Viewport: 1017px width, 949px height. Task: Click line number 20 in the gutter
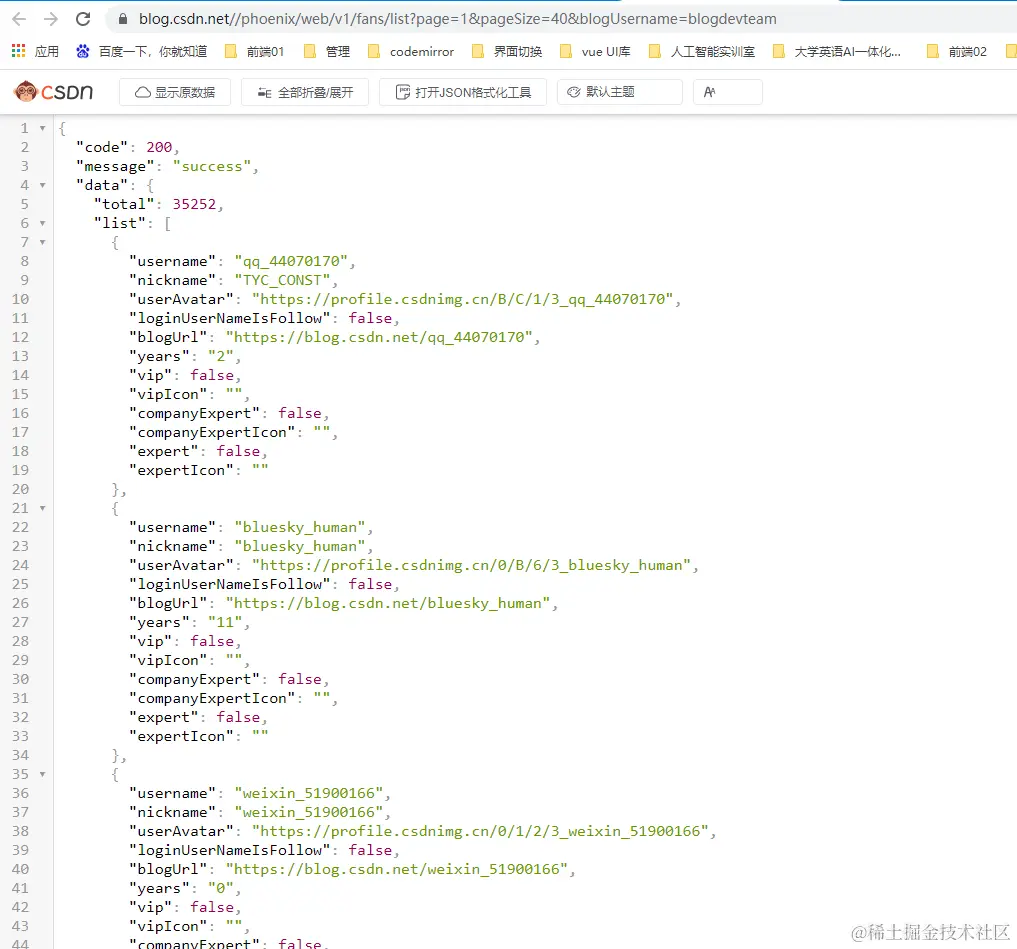(x=20, y=489)
